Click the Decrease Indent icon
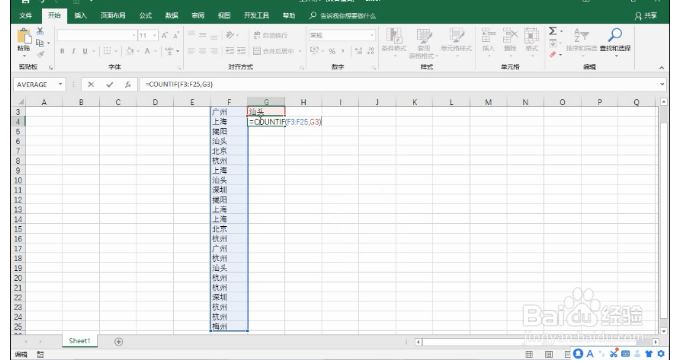 click(230, 51)
